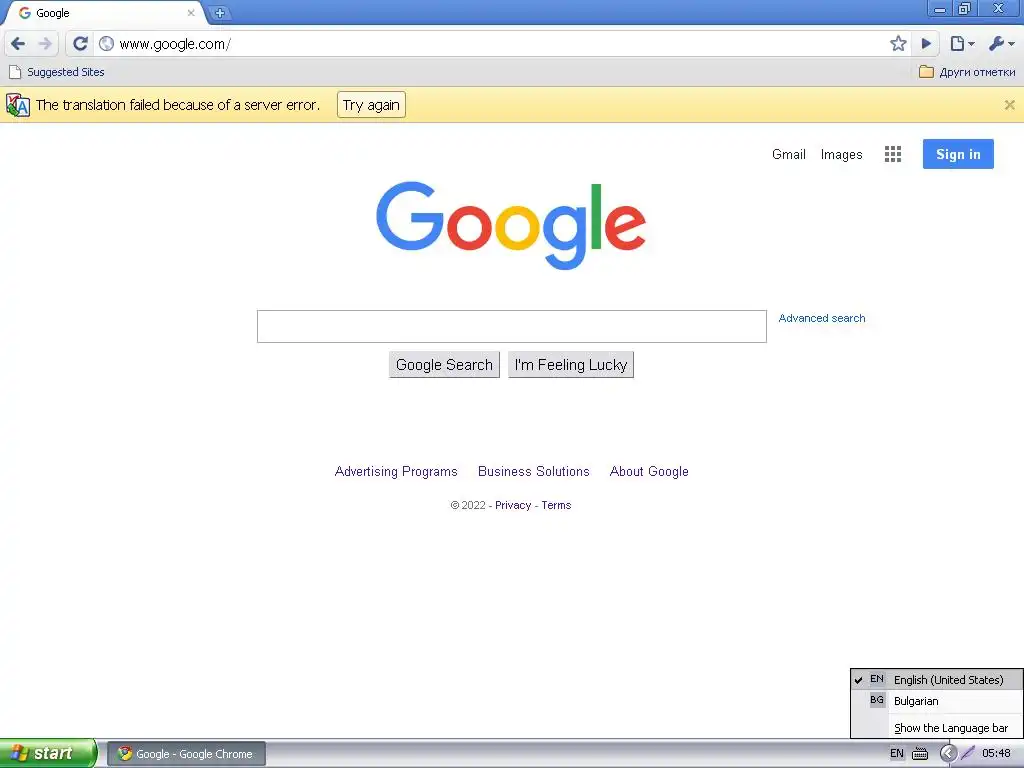The width and height of the screenshot is (1024, 768).
Task: Click the Google Search button
Action: pos(444,364)
